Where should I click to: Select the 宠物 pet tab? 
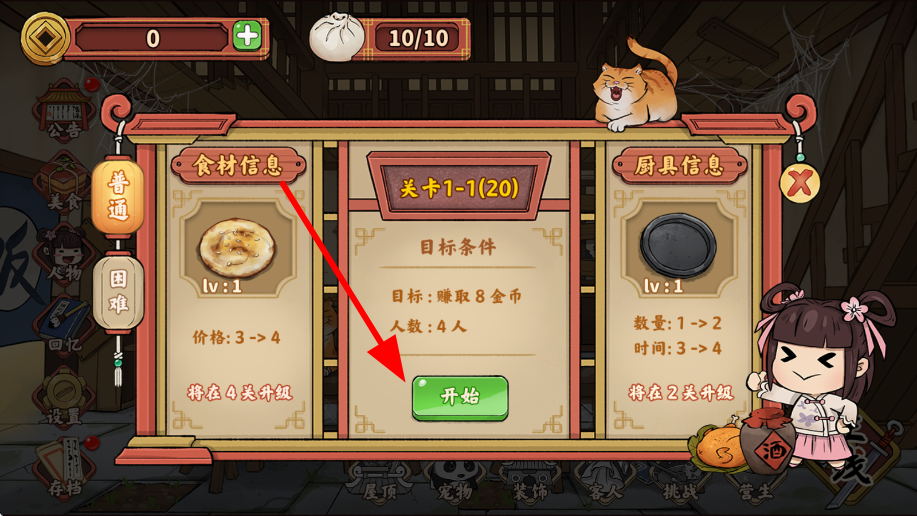point(456,483)
